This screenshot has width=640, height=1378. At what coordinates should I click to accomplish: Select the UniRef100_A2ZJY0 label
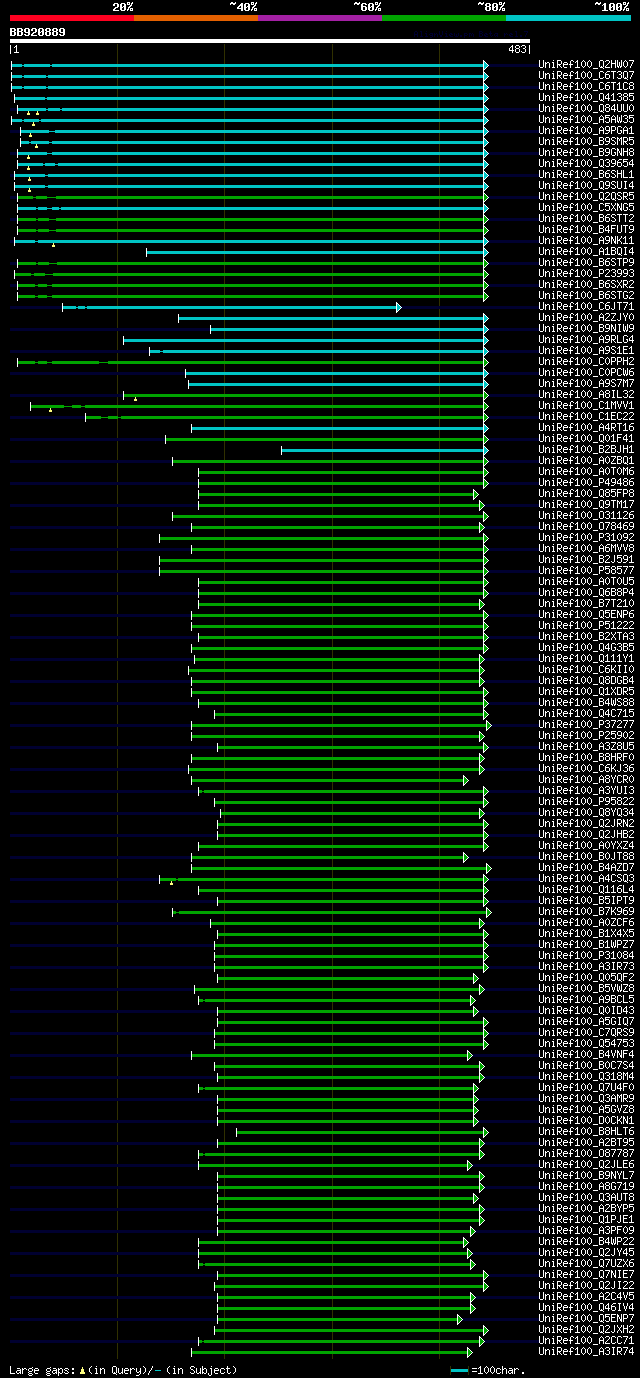pyautogui.click(x=586, y=317)
